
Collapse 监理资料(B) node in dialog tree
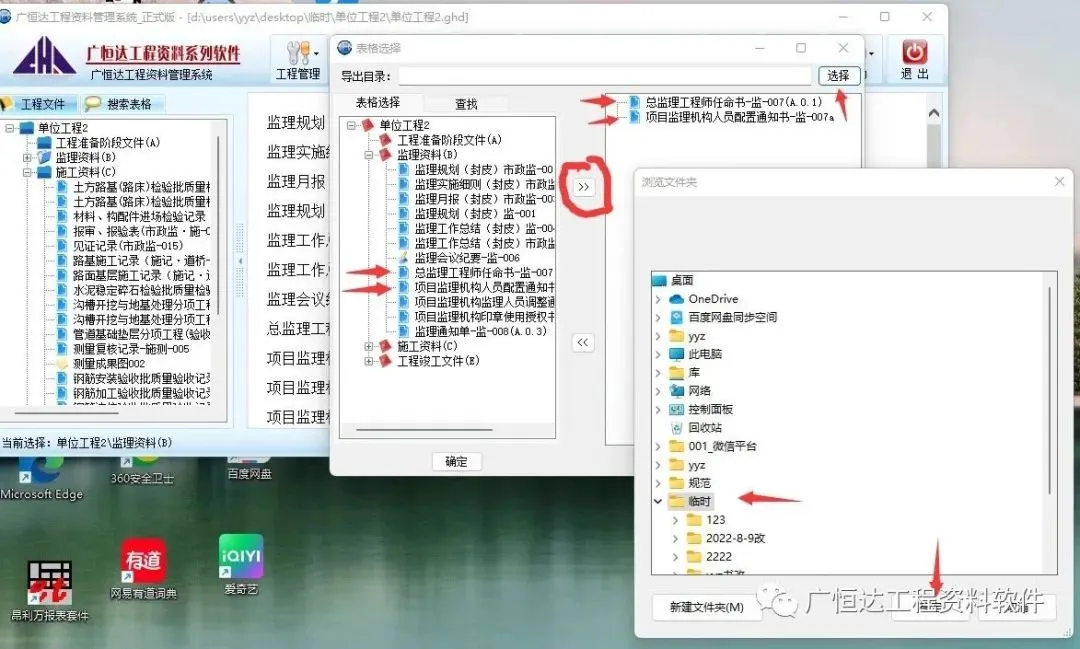tap(368, 155)
